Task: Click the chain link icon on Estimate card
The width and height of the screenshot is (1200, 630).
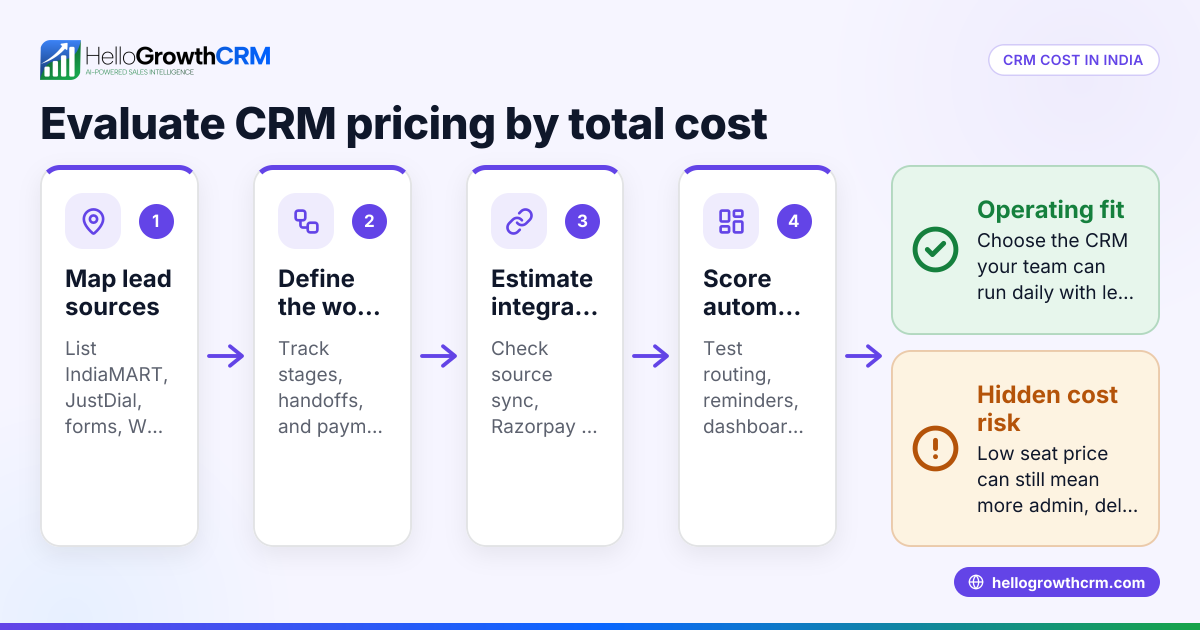Action: coord(519,221)
